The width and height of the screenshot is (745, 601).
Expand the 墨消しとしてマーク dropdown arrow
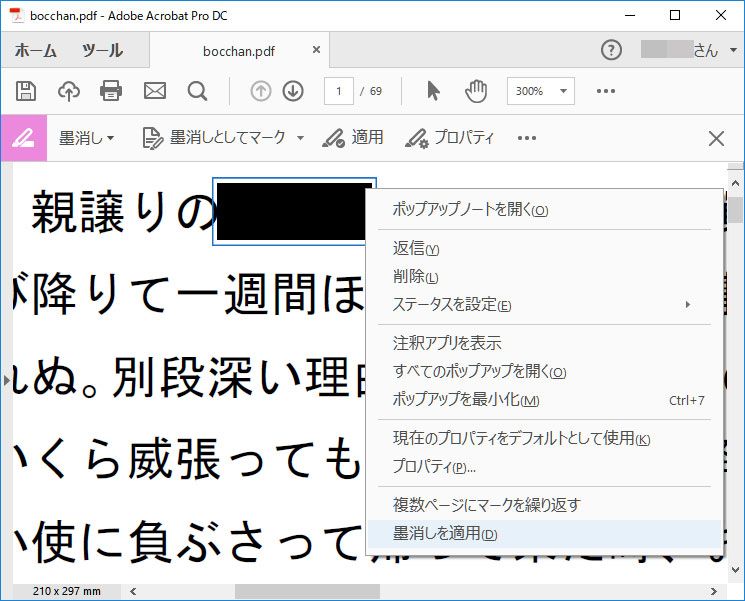click(300, 138)
